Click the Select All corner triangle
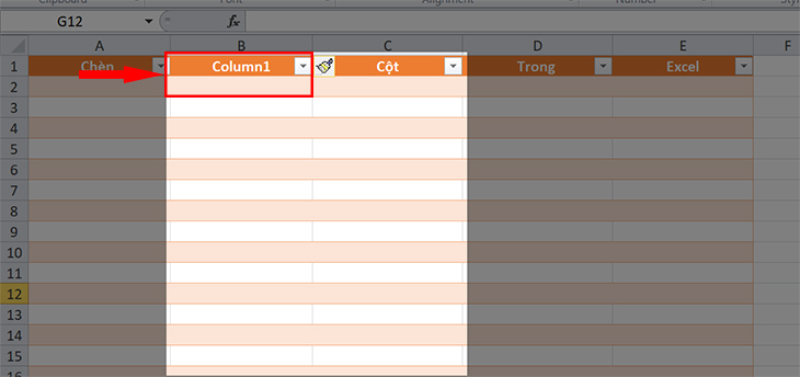800x377 pixels. click(18, 46)
